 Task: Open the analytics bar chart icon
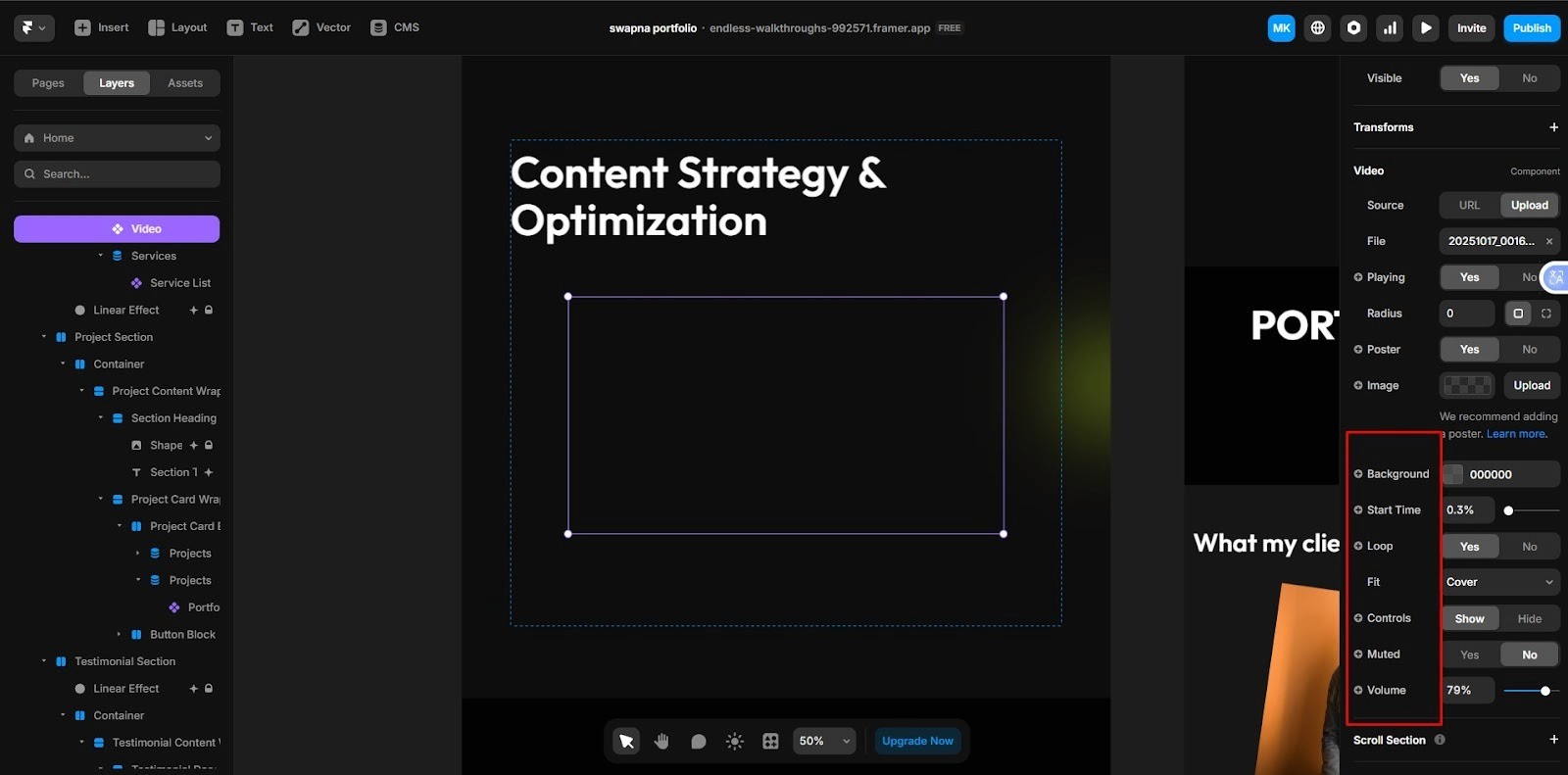tap(1390, 27)
